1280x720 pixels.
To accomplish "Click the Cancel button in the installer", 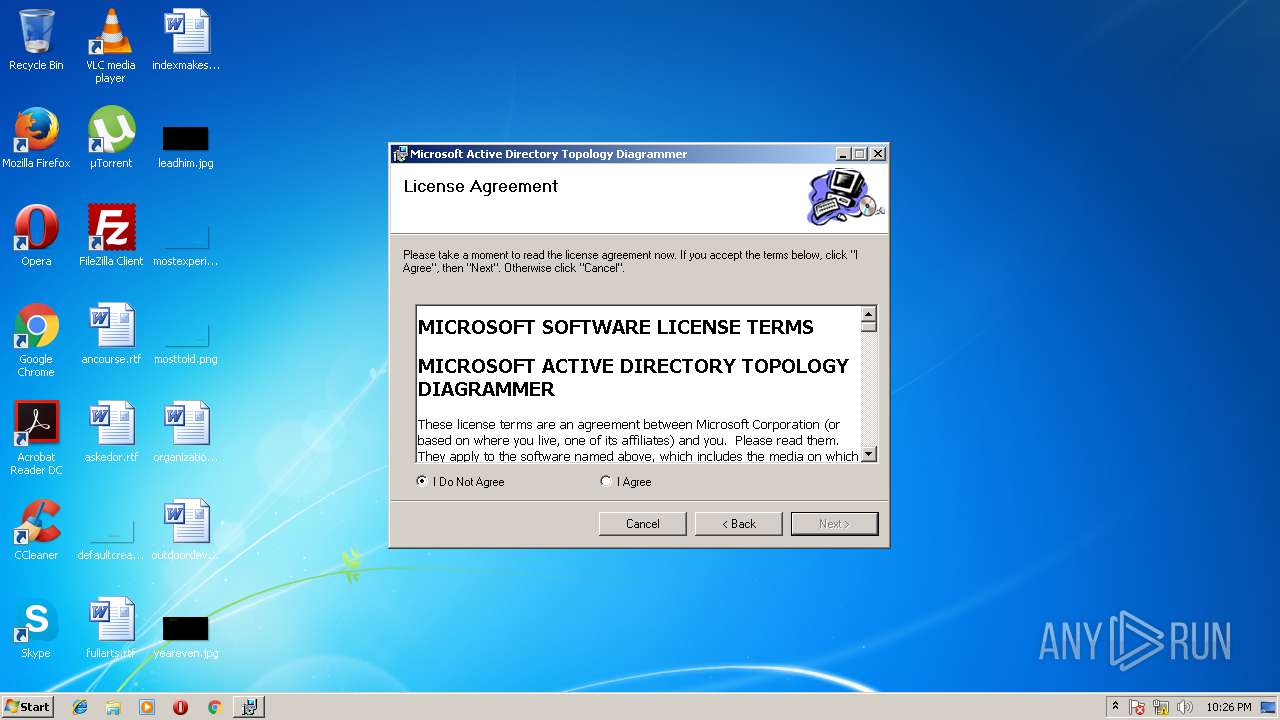I will click(x=642, y=524).
